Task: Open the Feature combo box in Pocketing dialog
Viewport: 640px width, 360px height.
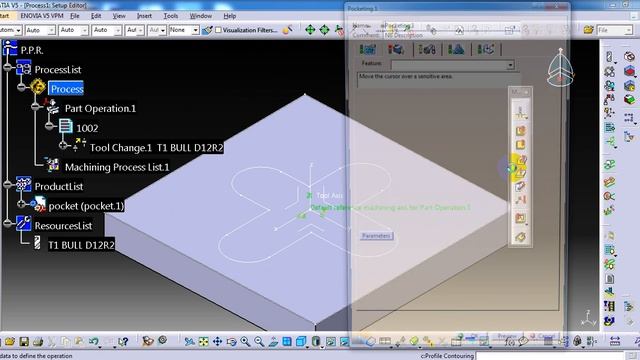Action: [452, 65]
